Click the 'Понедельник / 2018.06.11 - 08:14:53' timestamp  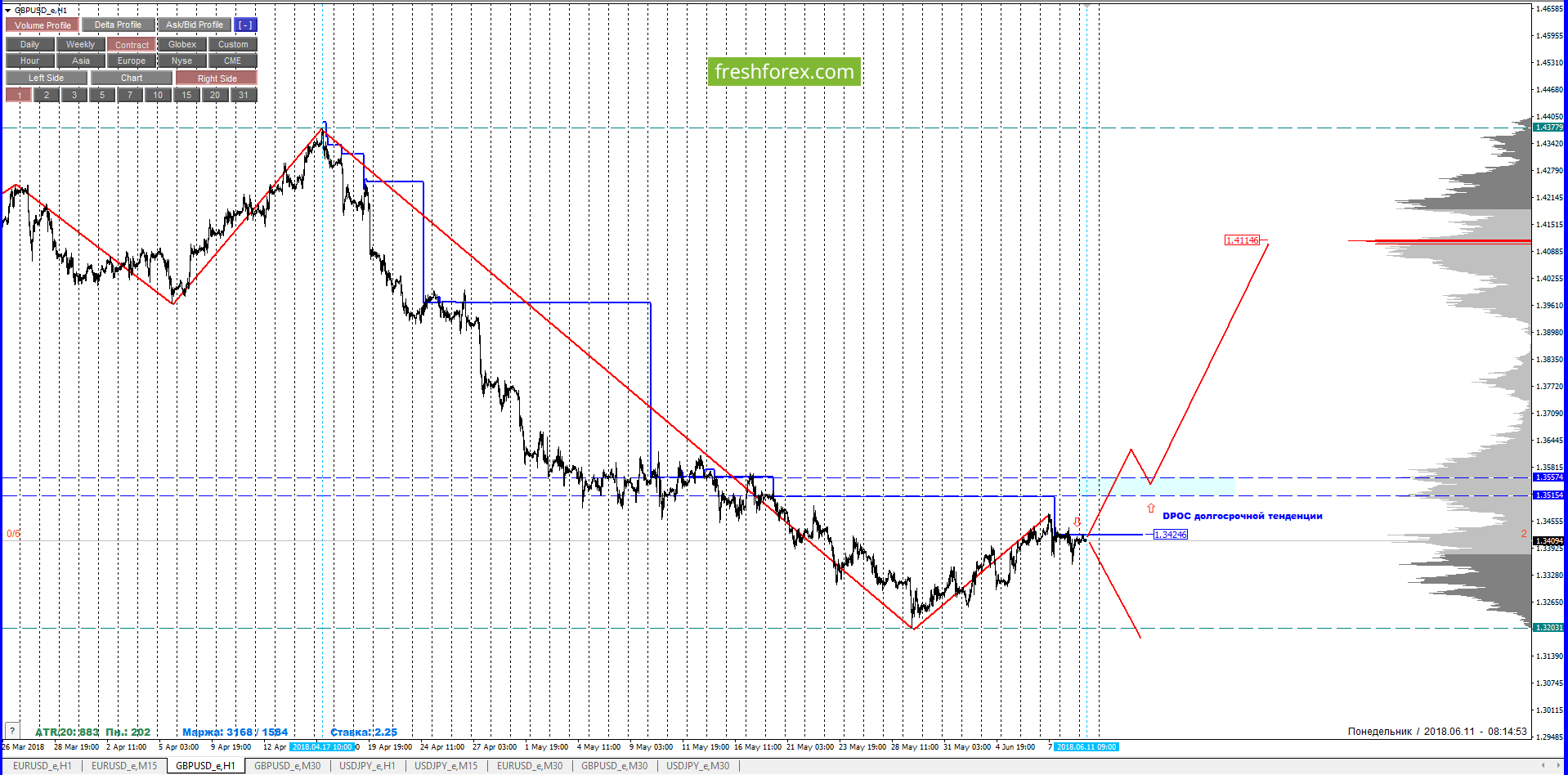click(x=1437, y=732)
